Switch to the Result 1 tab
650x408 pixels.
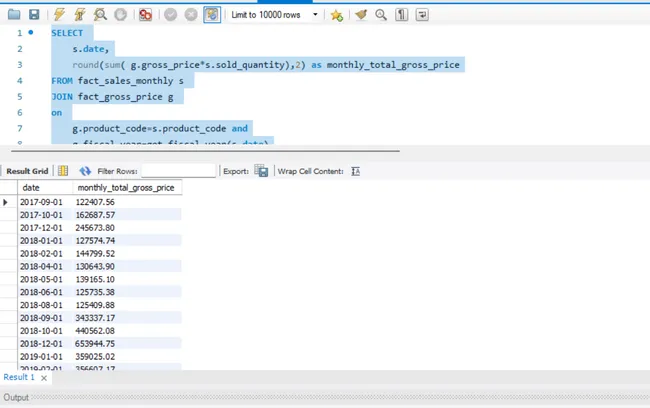pos(18,377)
